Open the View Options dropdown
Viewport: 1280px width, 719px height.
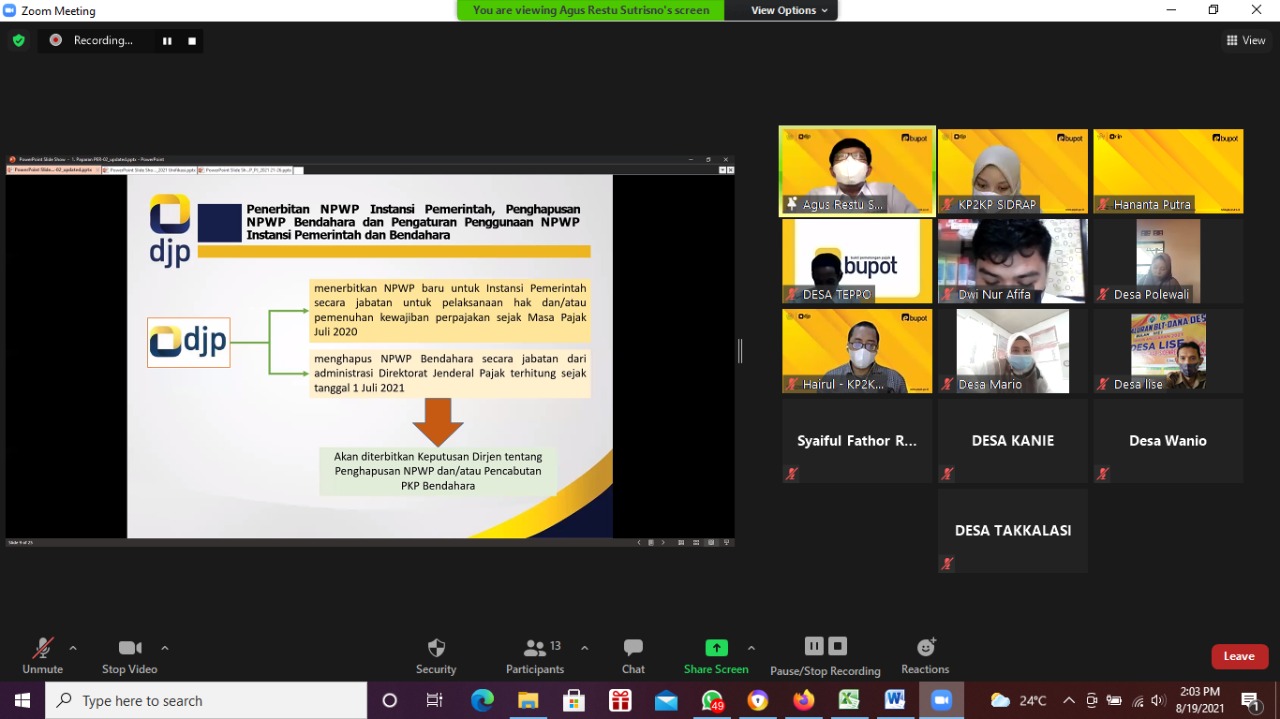[x=789, y=10]
